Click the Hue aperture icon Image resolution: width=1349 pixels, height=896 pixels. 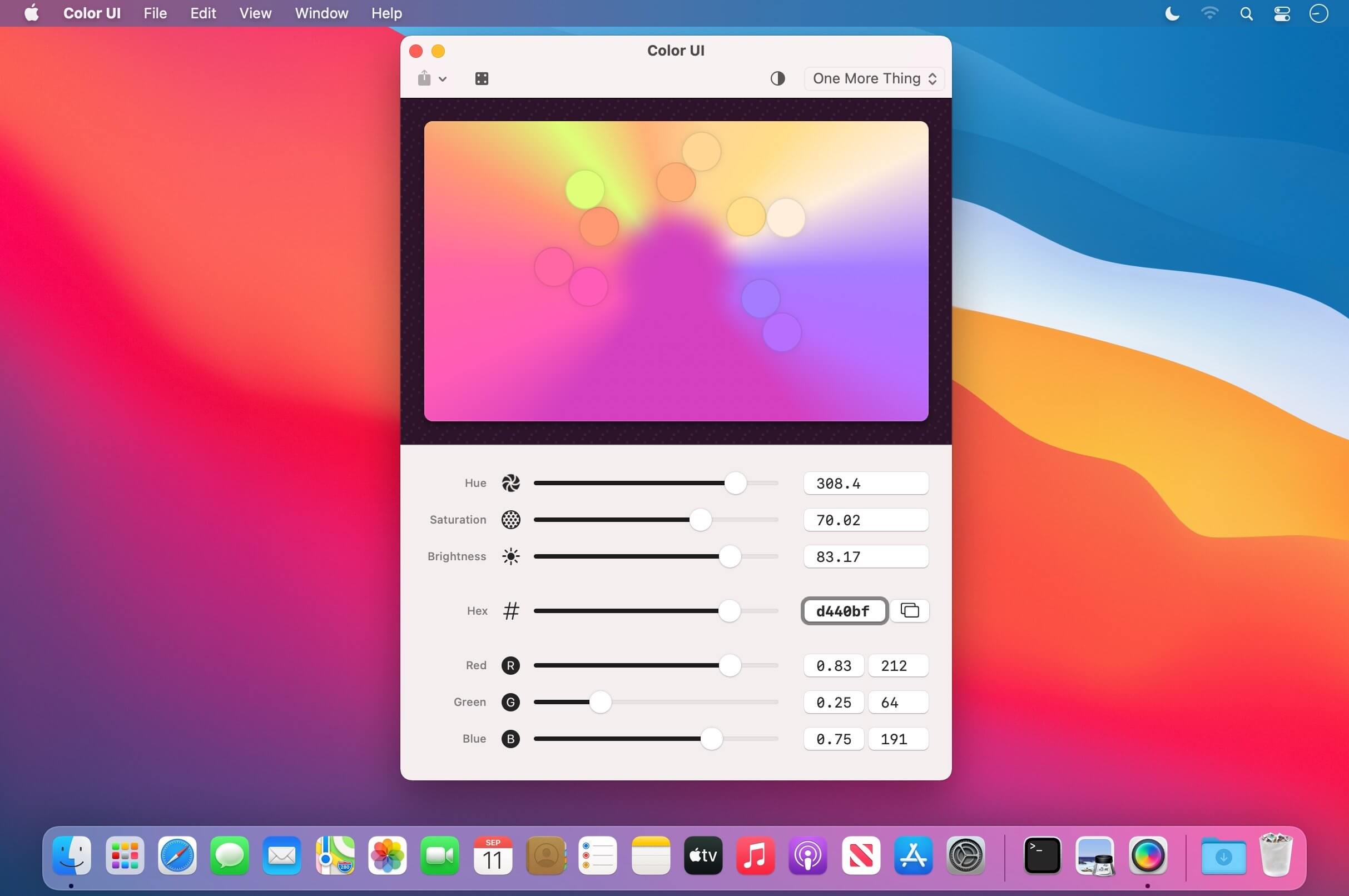(x=510, y=484)
